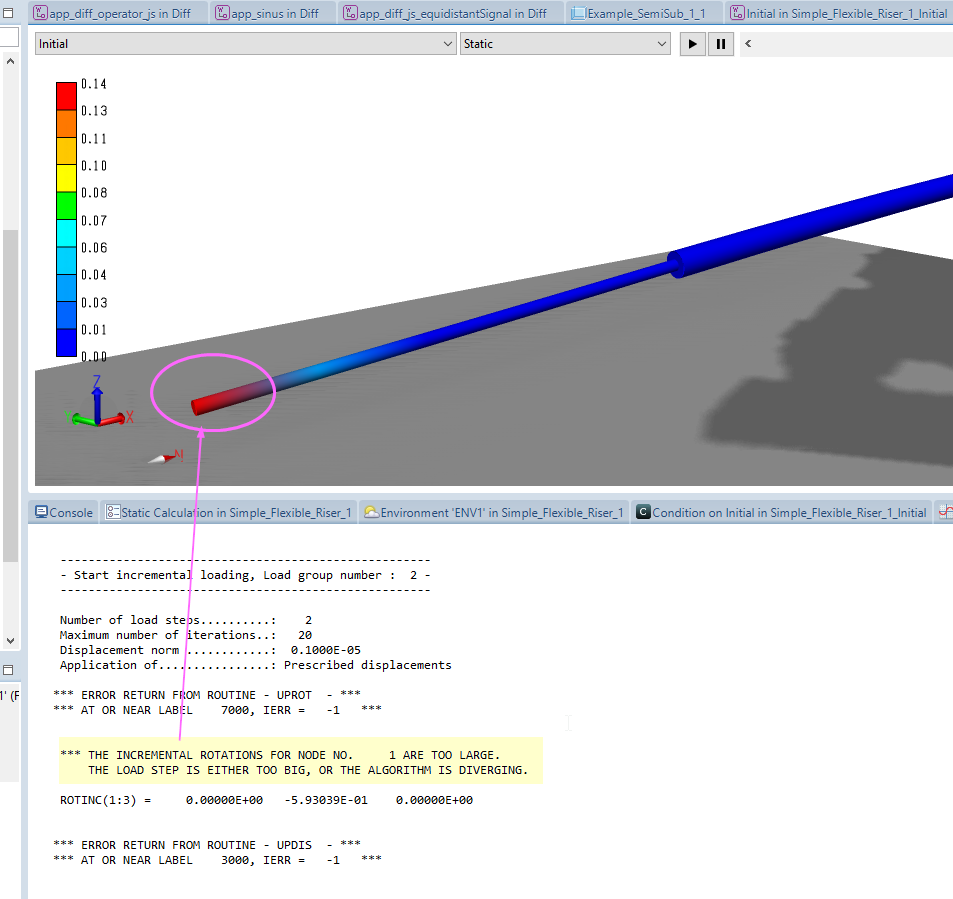Open the app_diff_js_equidistantSignal in Diff tab

pyautogui.click(x=452, y=14)
